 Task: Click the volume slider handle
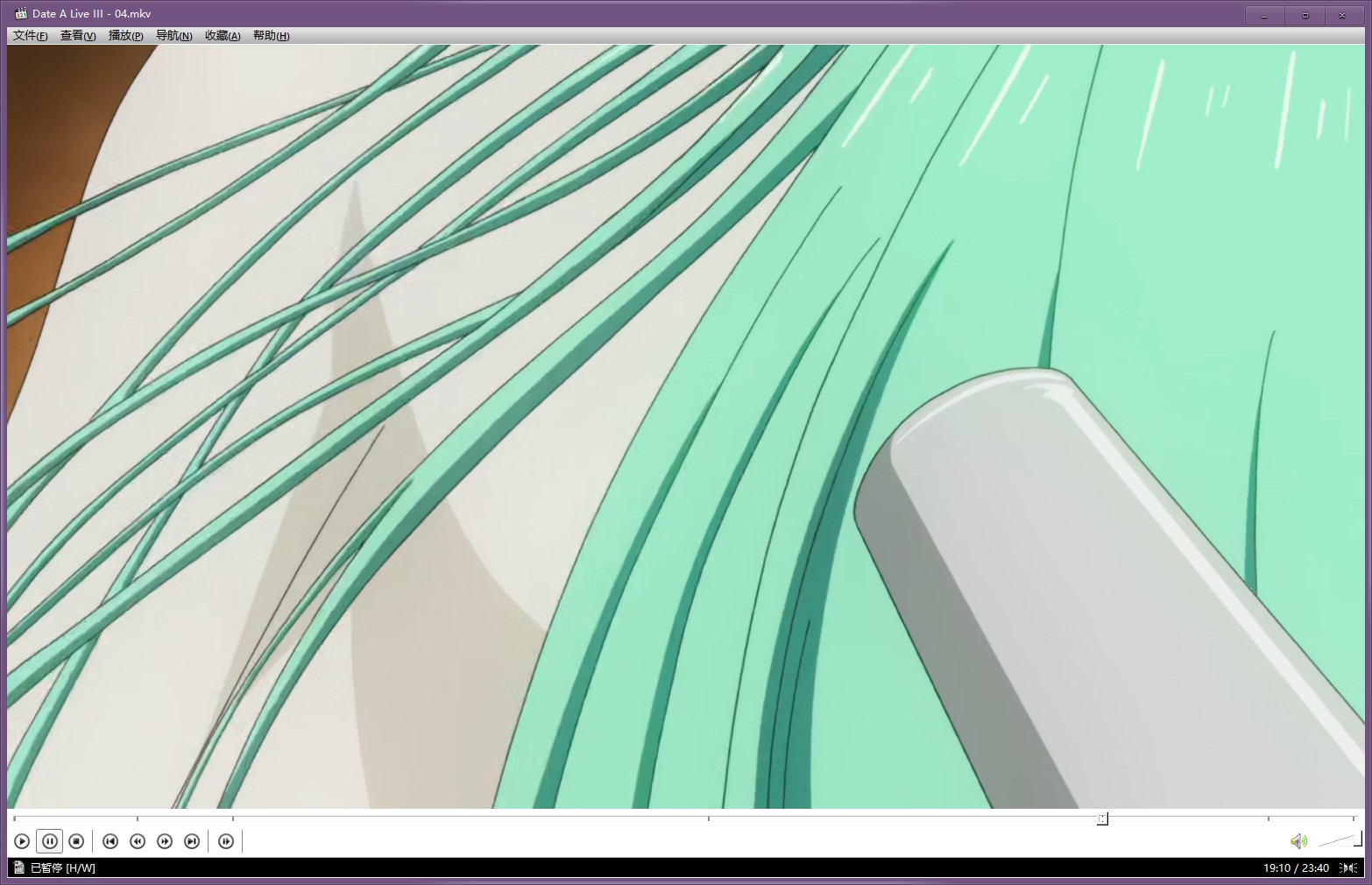pyautogui.click(x=1357, y=840)
